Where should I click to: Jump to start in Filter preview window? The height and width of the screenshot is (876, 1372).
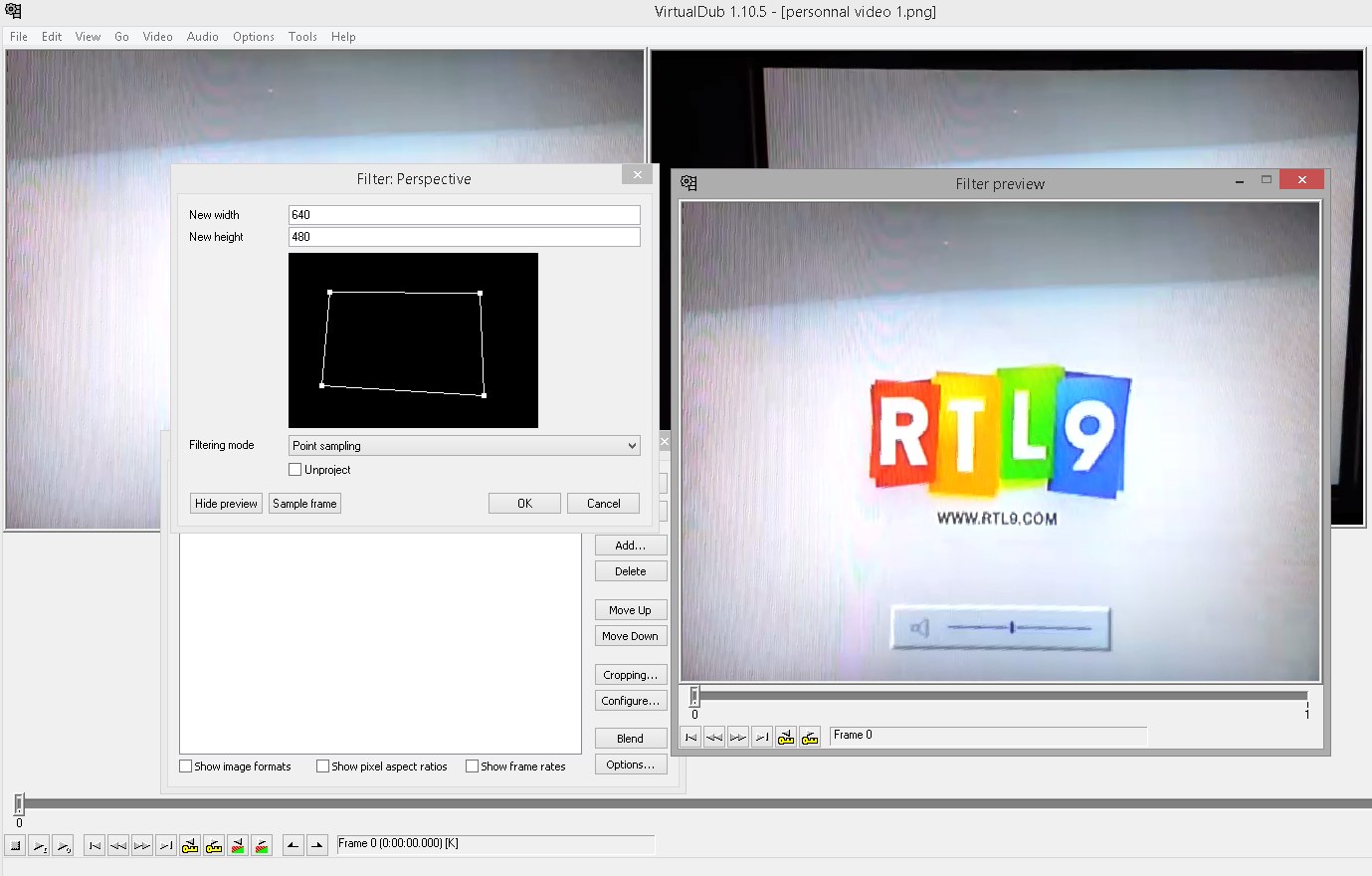point(691,738)
